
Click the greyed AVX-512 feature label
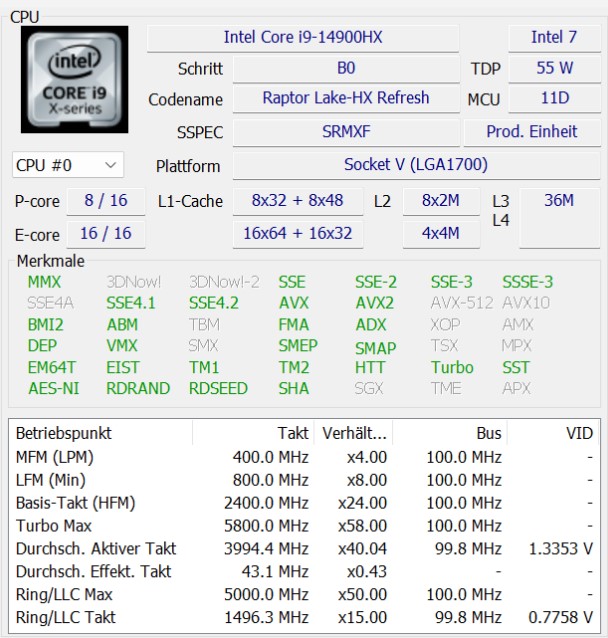[462, 303]
